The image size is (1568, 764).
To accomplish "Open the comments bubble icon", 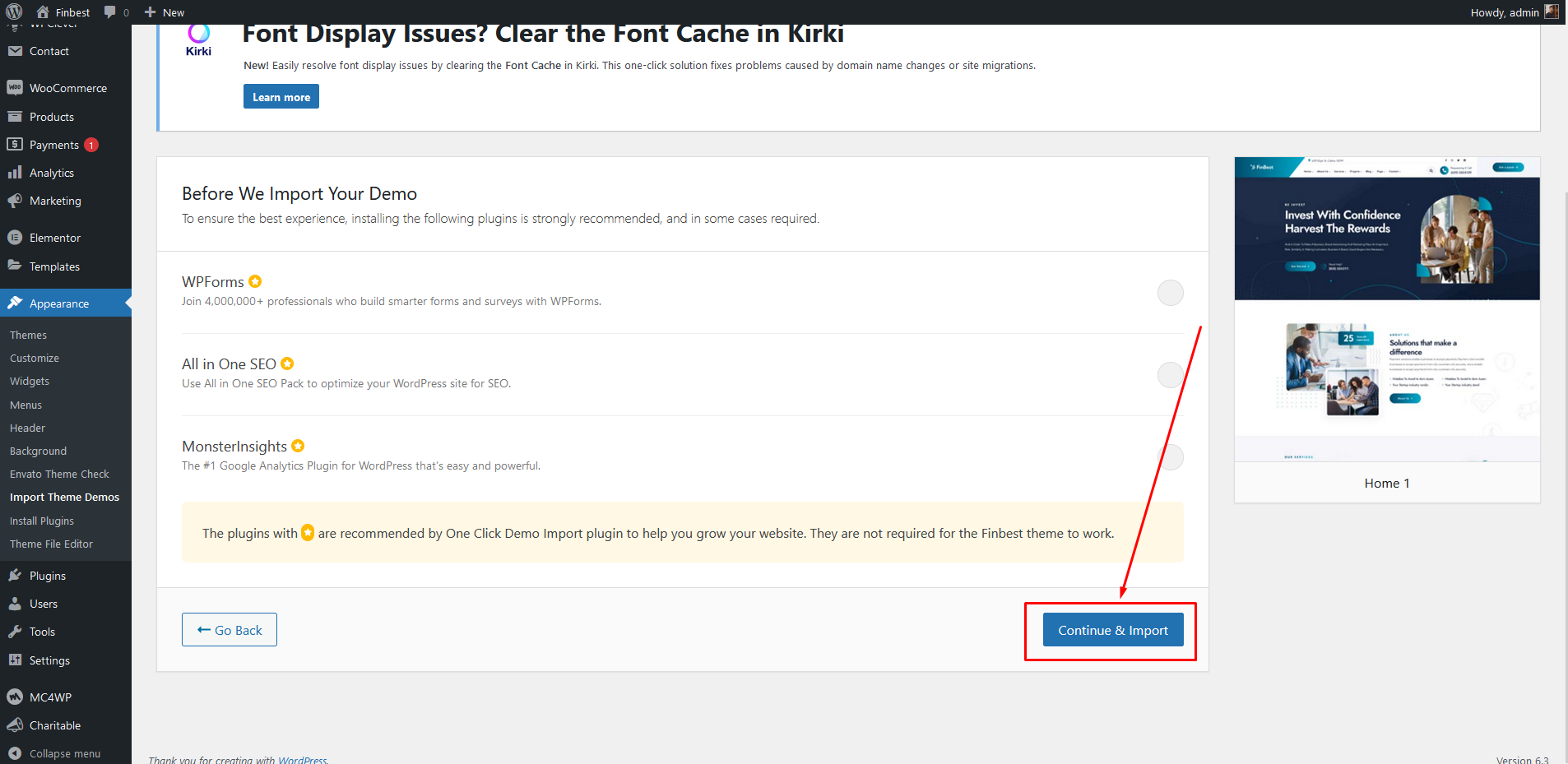I will [110, 12].
